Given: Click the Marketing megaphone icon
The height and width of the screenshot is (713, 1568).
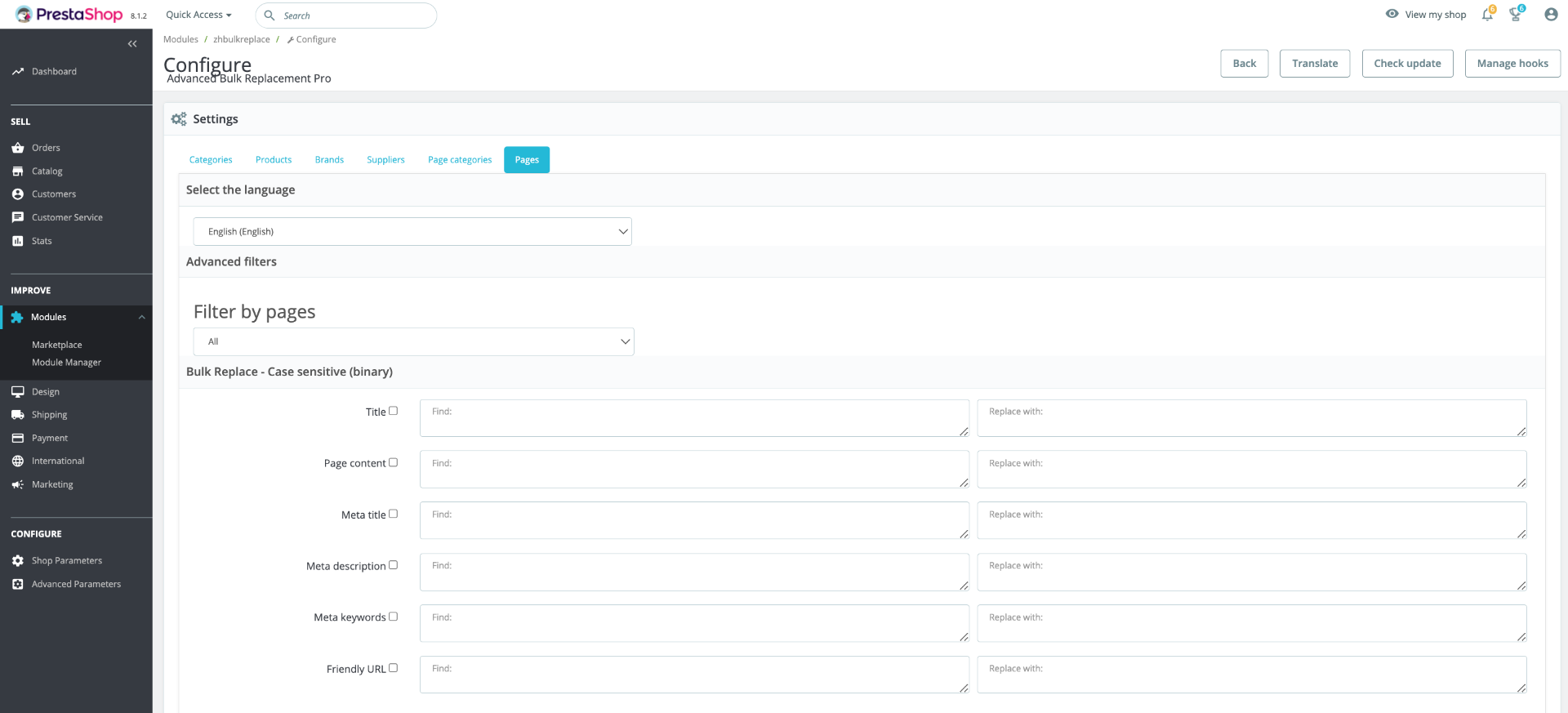Looking at the screenshot, I should [x=18, y=484].
